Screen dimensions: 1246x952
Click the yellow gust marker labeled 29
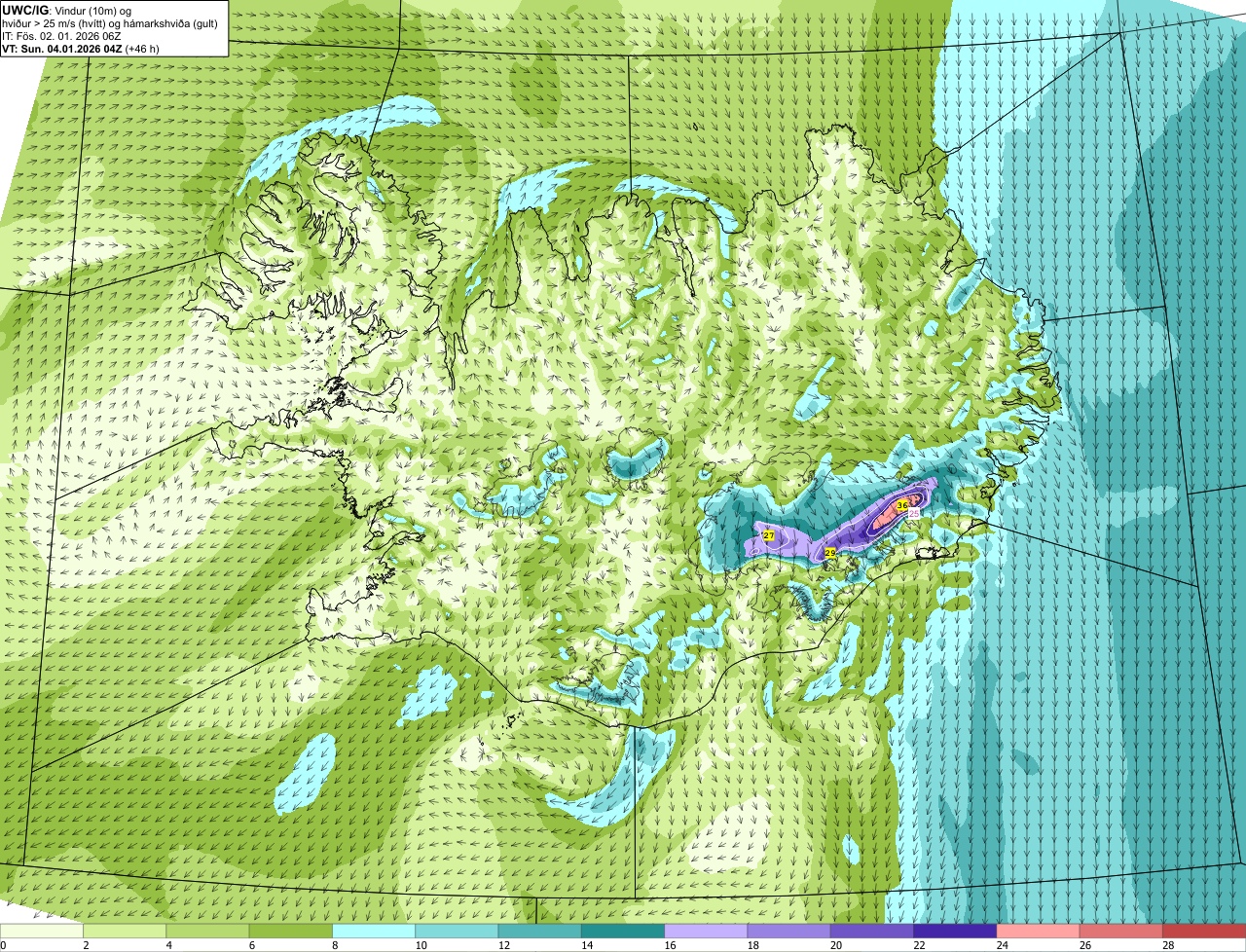pos(830,553)
